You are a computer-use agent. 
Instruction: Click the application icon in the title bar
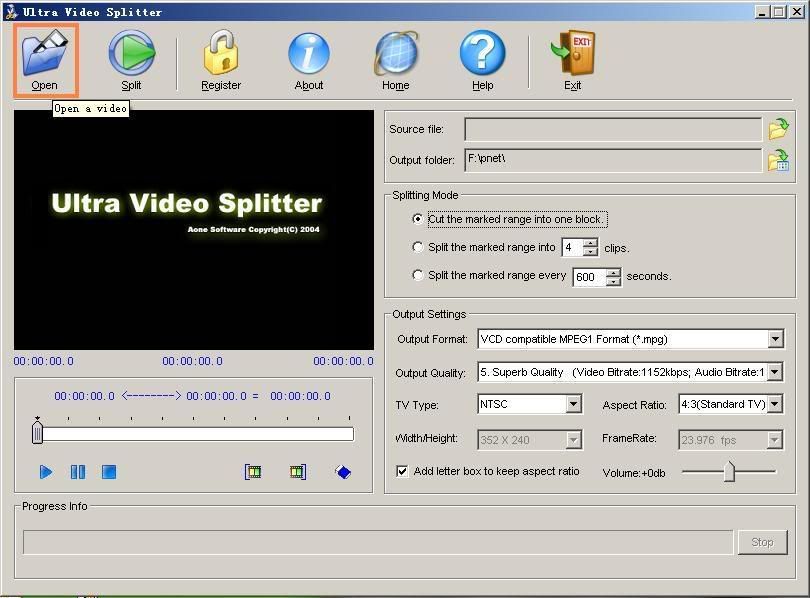pyautogui.click(x=11, y=11)
